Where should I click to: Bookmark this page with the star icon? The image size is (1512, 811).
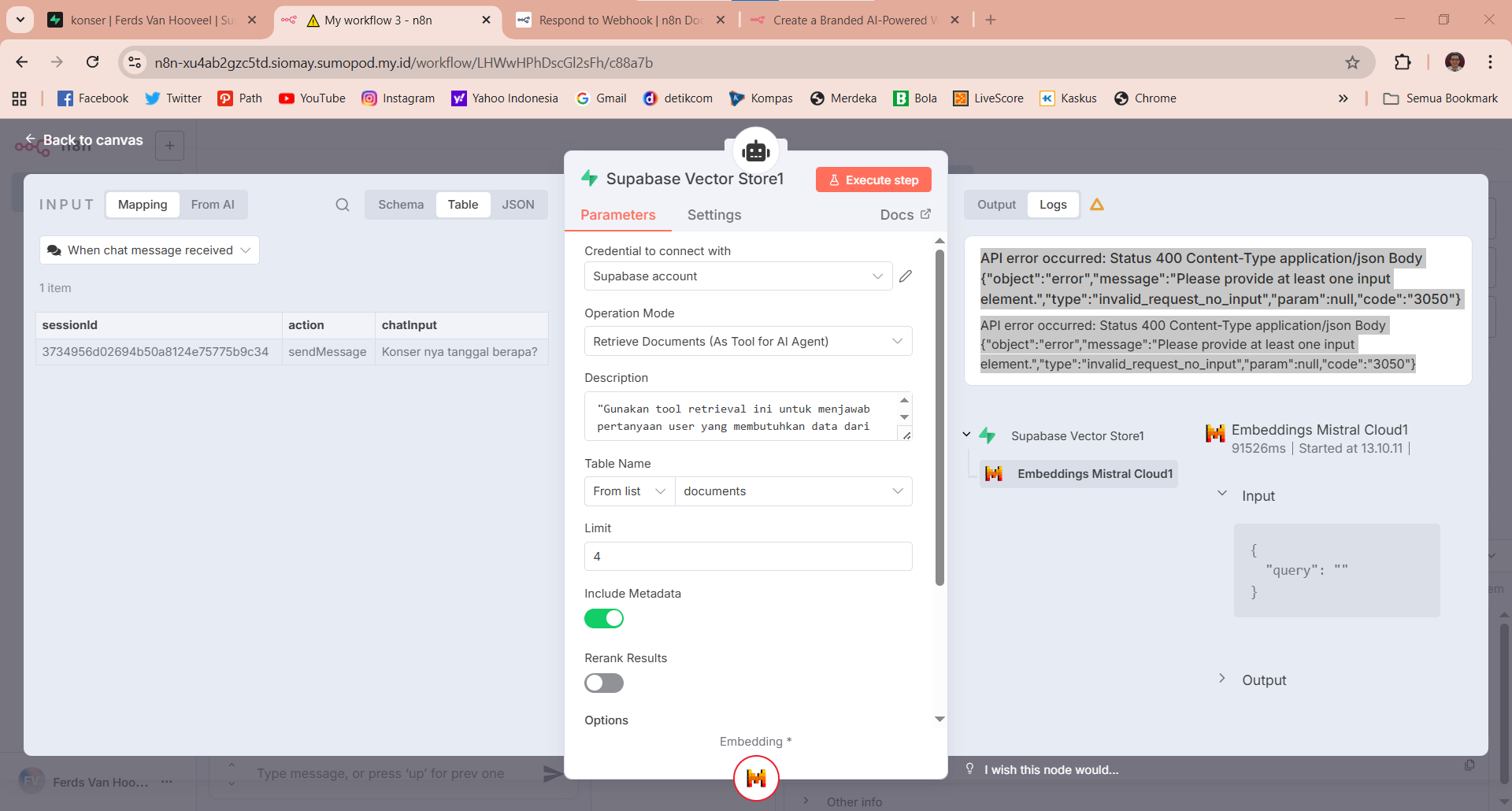(x=1352, y=62)
